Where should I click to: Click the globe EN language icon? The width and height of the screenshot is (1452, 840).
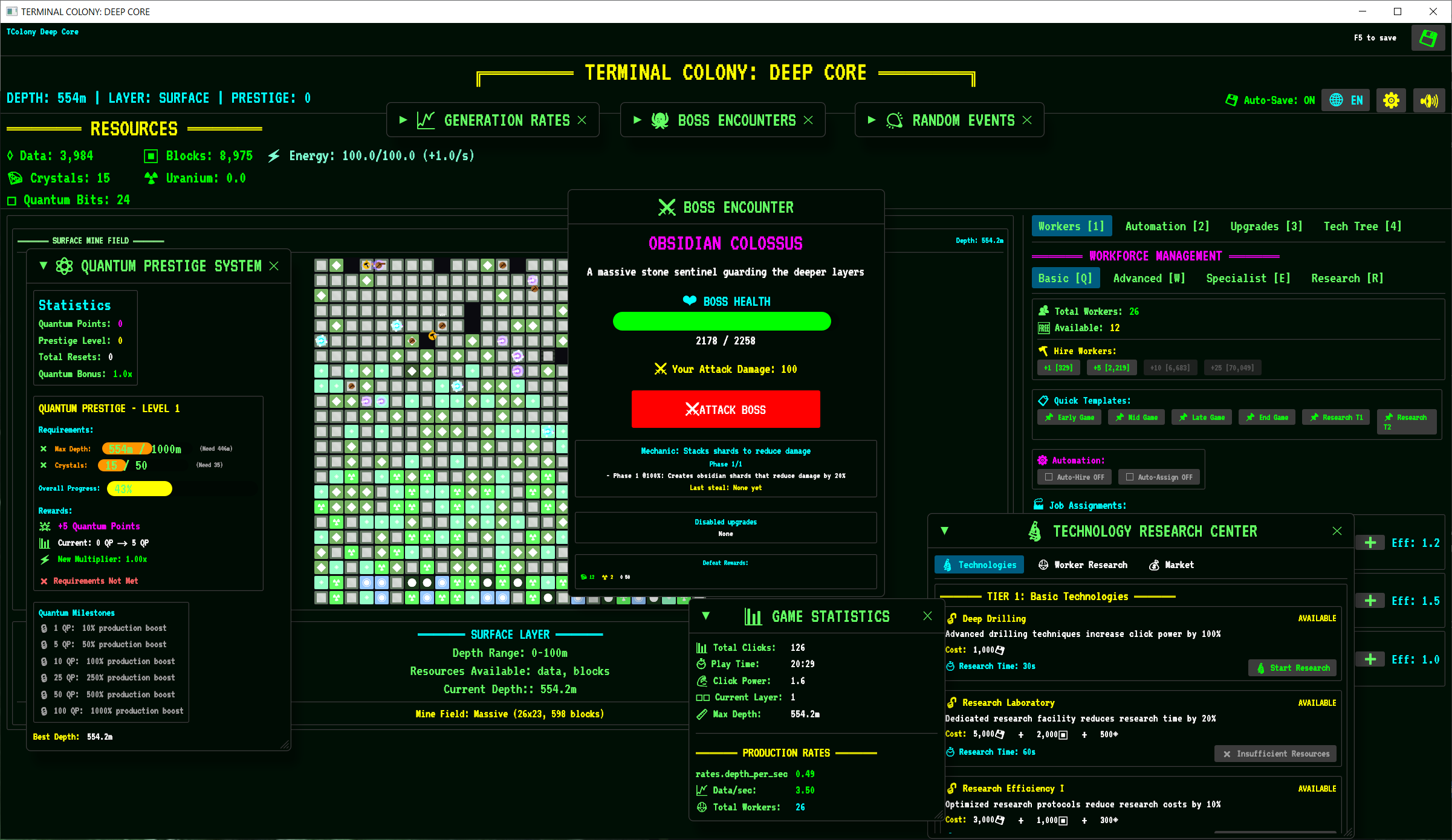(1346, 100)
